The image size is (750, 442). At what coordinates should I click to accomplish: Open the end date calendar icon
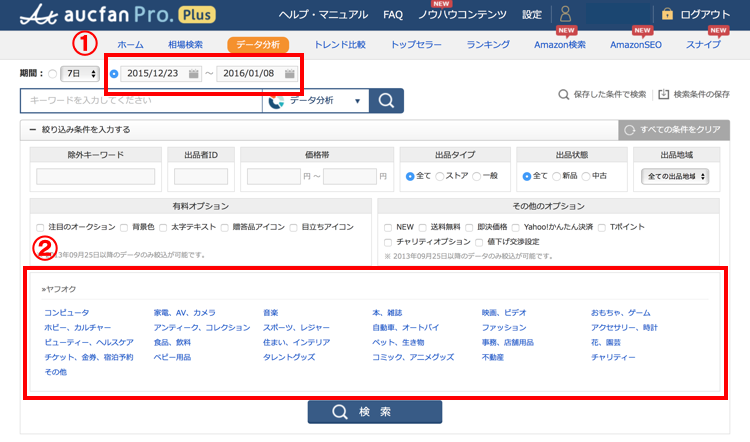coord(289,74)
